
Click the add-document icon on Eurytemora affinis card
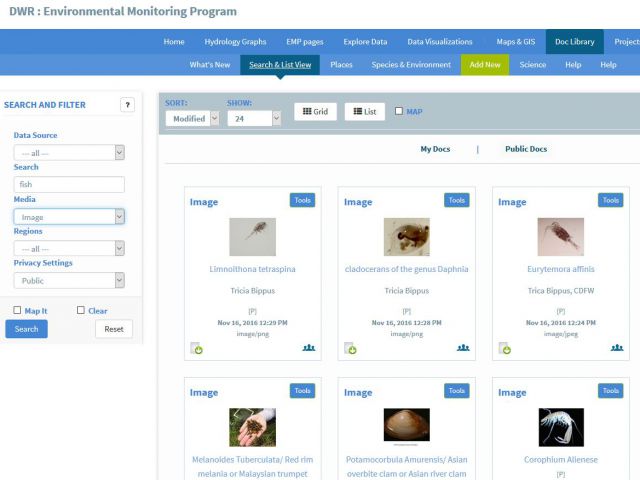[x=505, y=348]
